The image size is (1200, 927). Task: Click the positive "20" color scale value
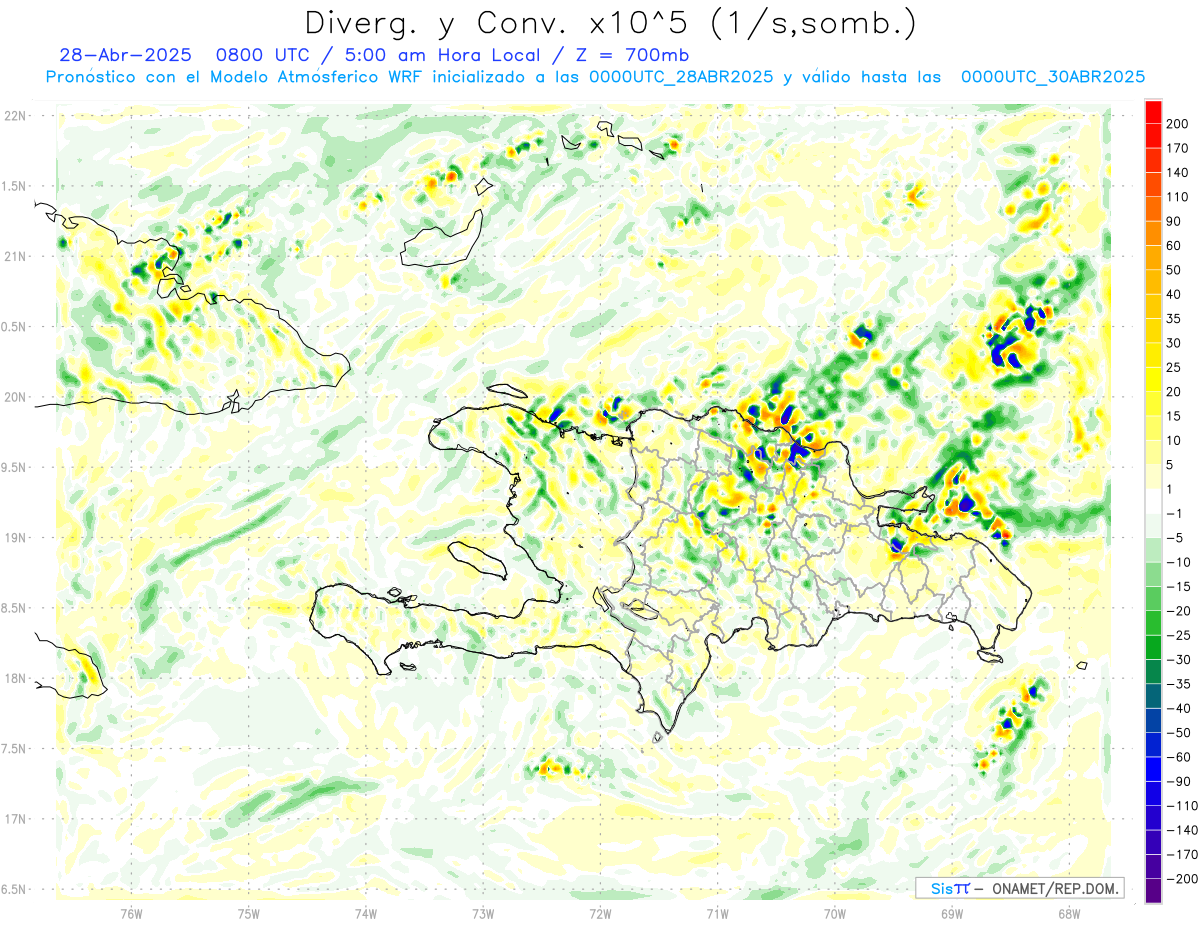[1175, 391]
